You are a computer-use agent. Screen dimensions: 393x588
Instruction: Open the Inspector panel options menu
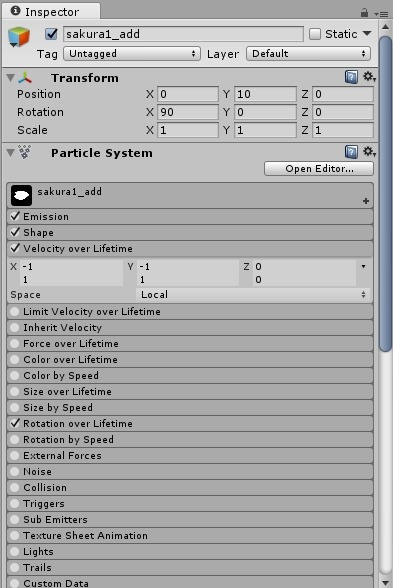tap(381, 14)
